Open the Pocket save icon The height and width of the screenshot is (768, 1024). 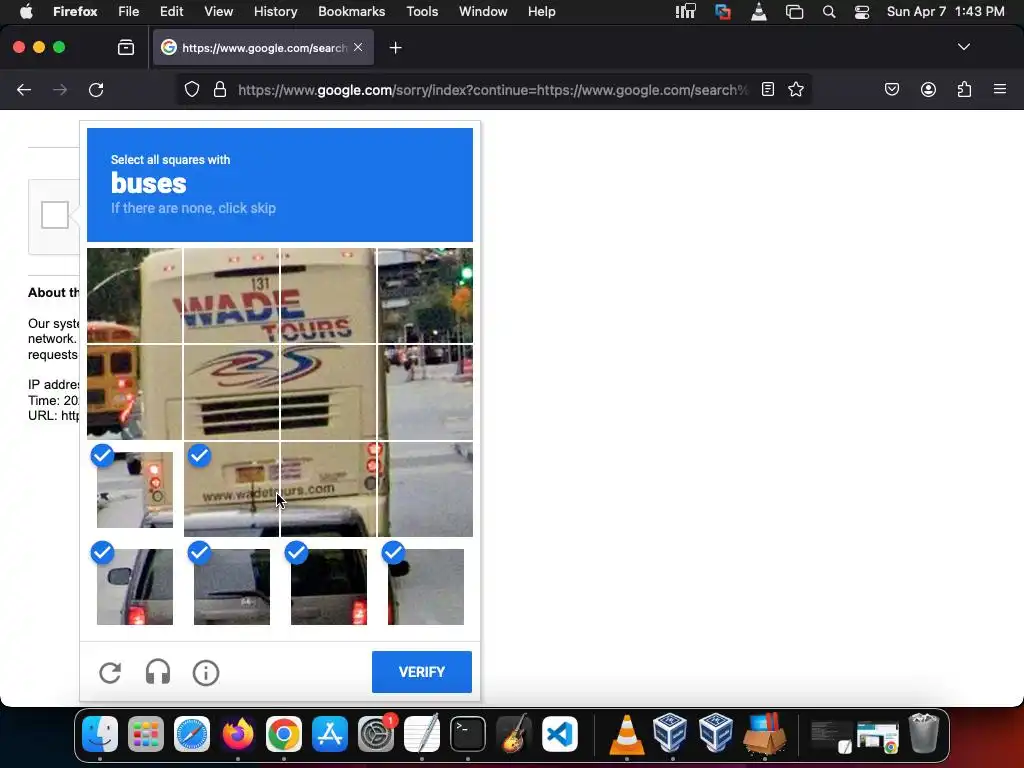(891, 89)
